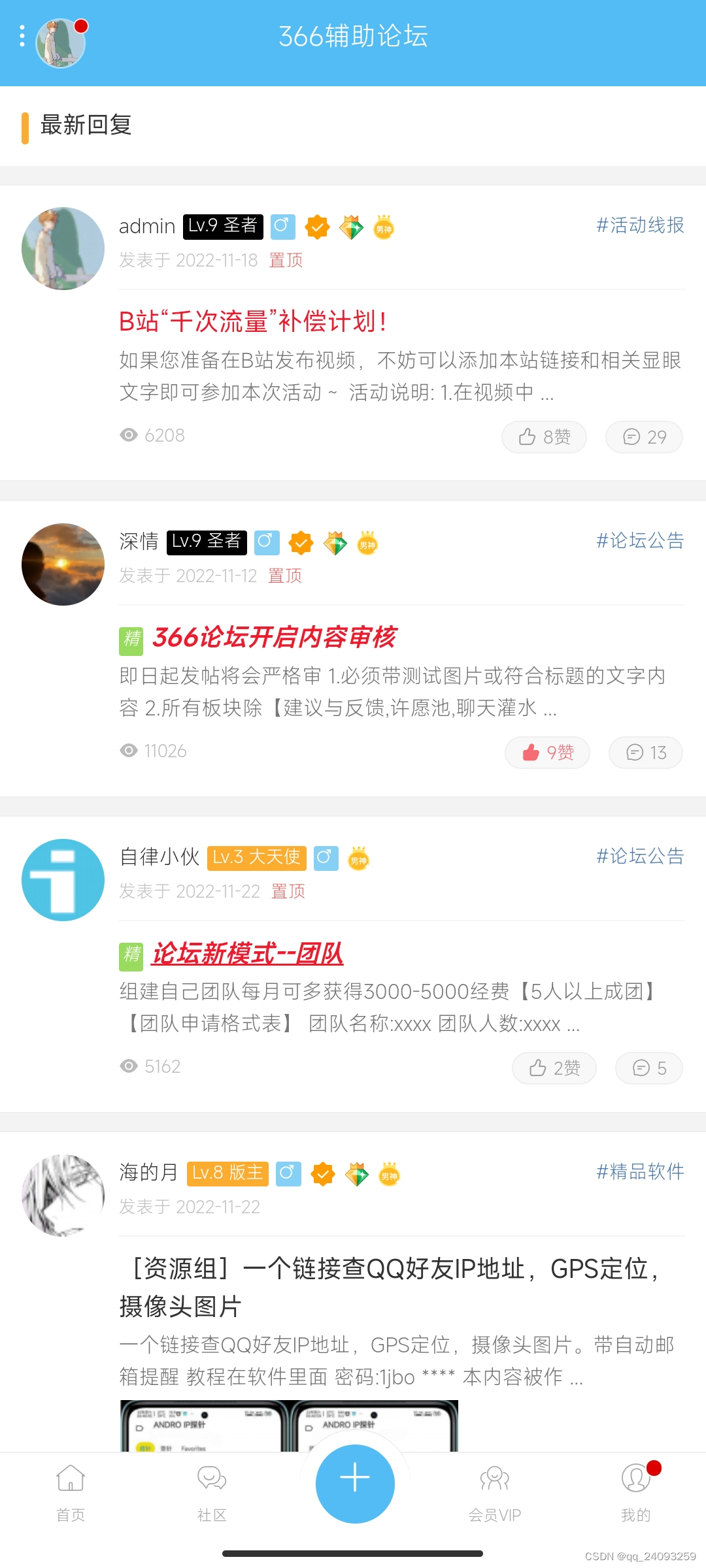Open post titled B站"千次流量"补偿计划!
Image resolution: width=706 pixels, height=1568 pixels.
[x=254, y=321]
